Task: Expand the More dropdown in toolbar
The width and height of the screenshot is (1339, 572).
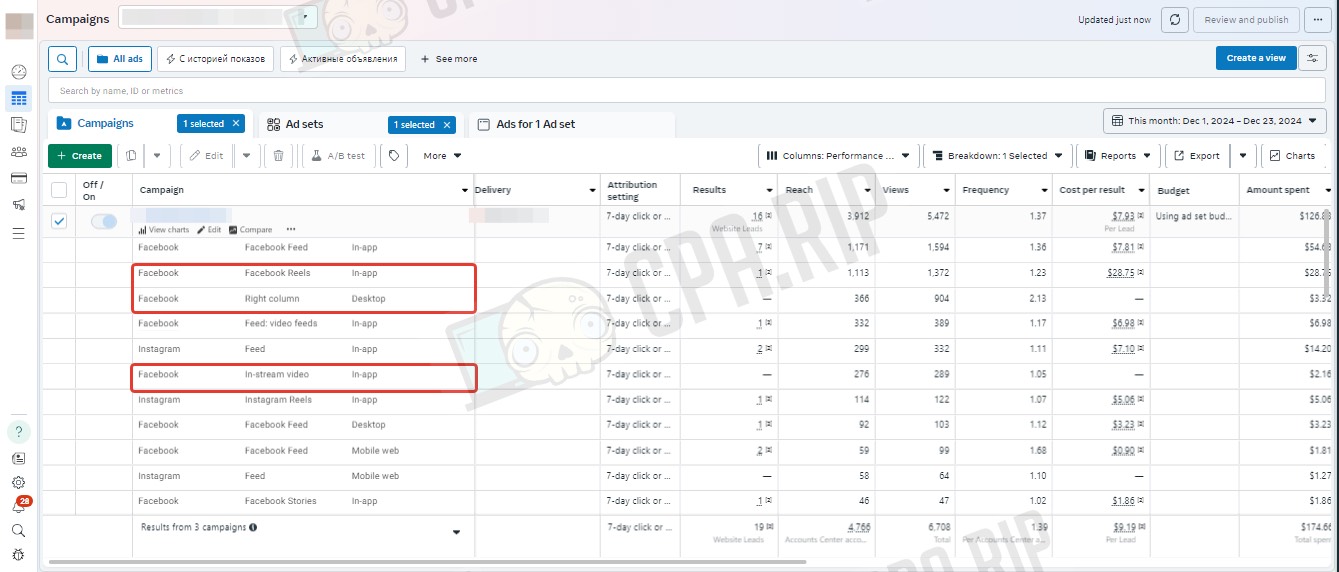Action: (442, 156)
